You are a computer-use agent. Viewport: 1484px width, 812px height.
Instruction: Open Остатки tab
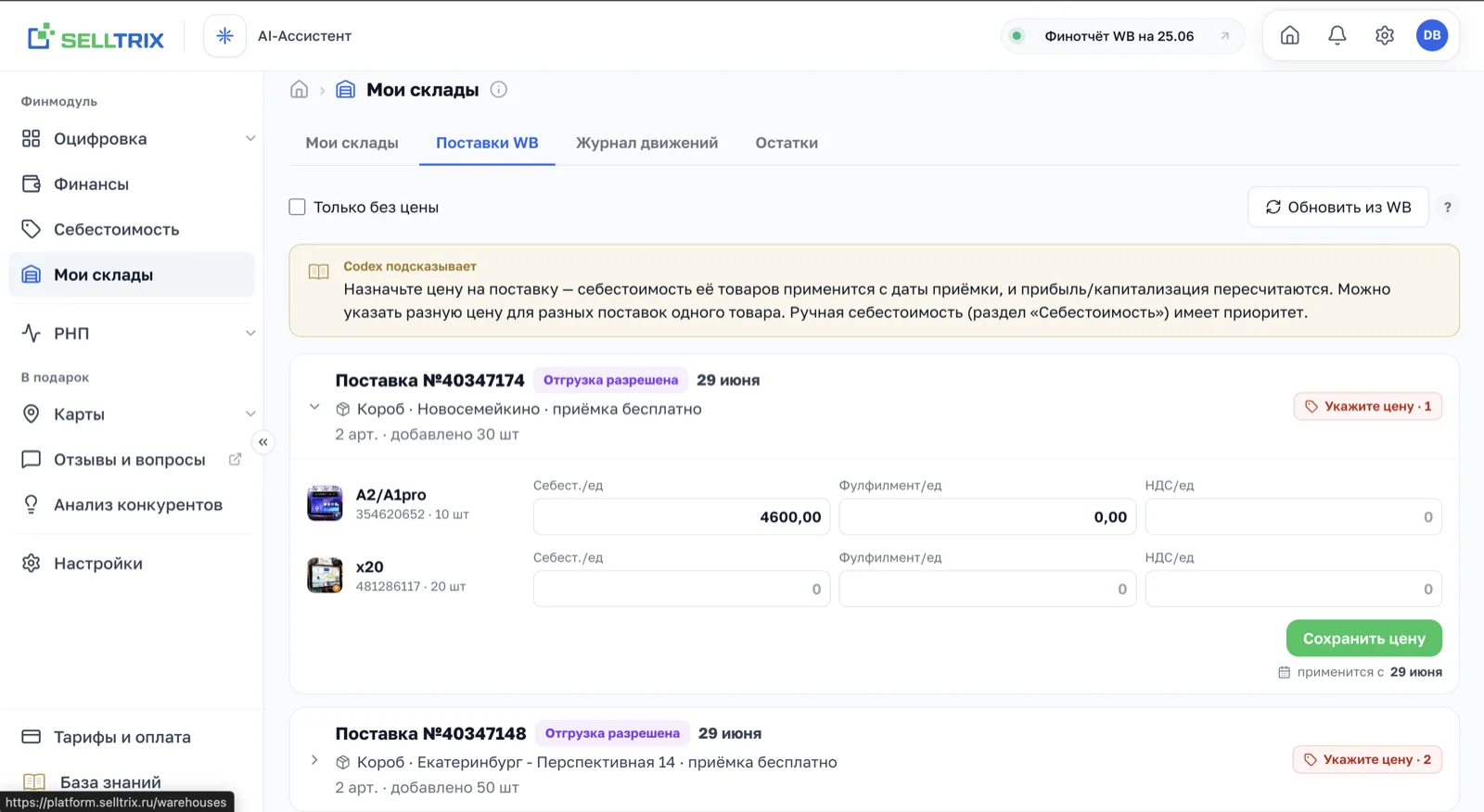[787, 143]
